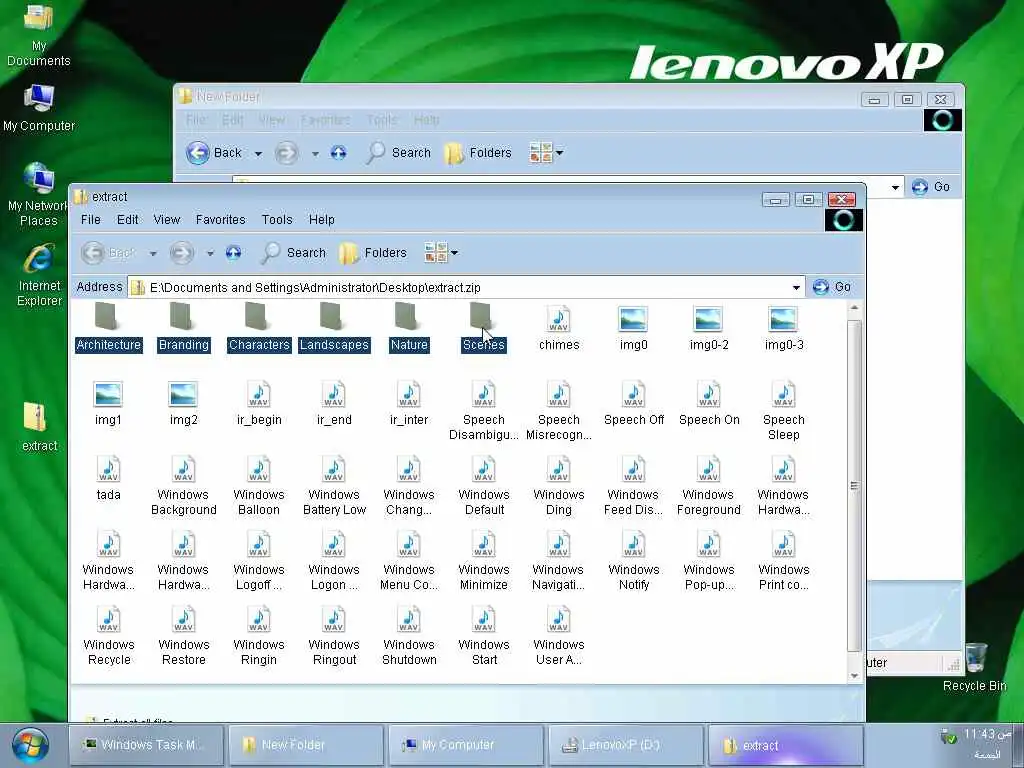Select the Windows Minimize sound file
This screenshot has width=1024, height=768.
click(x=484, y=561)
